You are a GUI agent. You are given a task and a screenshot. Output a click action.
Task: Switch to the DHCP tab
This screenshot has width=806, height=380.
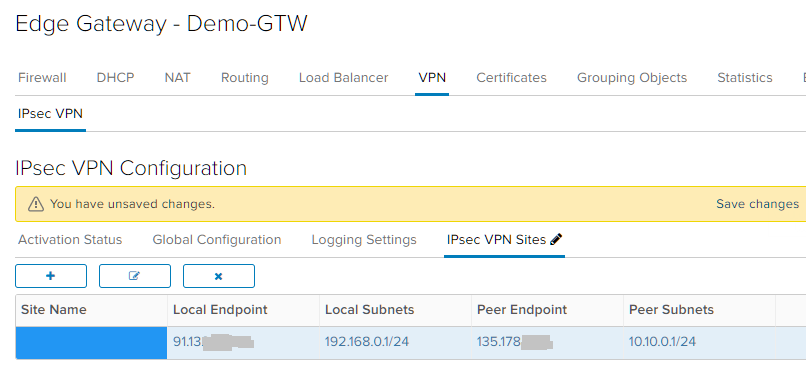pyautogui.click(x=116, y=78)
